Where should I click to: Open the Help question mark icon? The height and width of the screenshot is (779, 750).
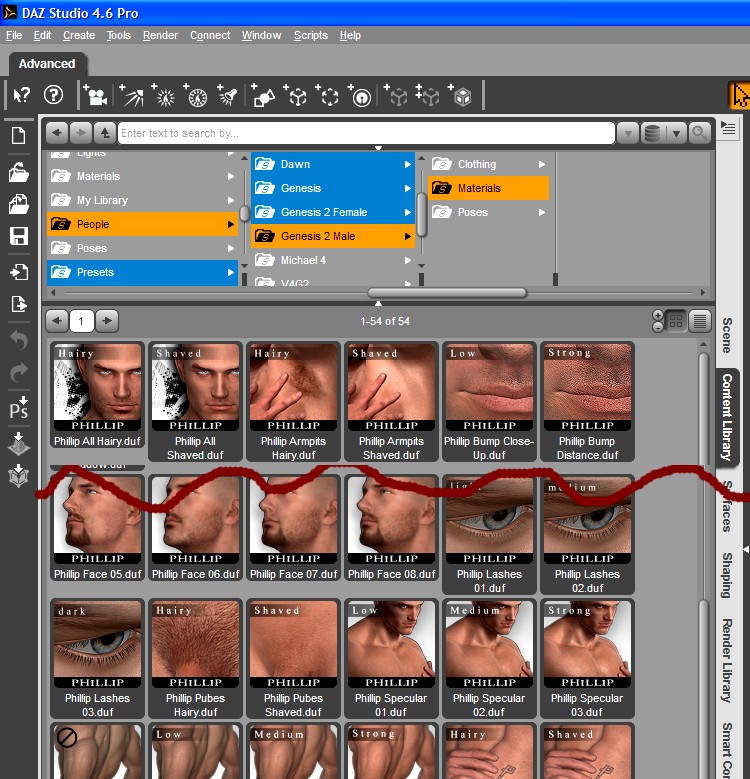point(54,95)
